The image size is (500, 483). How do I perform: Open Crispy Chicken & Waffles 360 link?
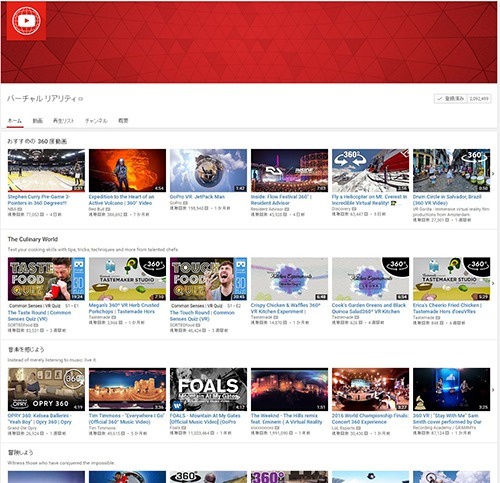(x=285, y=308)
